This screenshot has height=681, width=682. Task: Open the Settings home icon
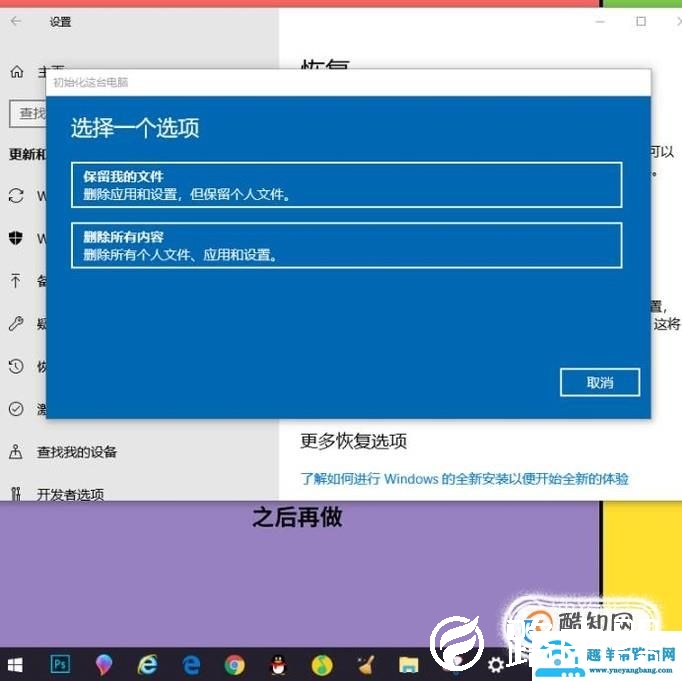tap(17, 72)
